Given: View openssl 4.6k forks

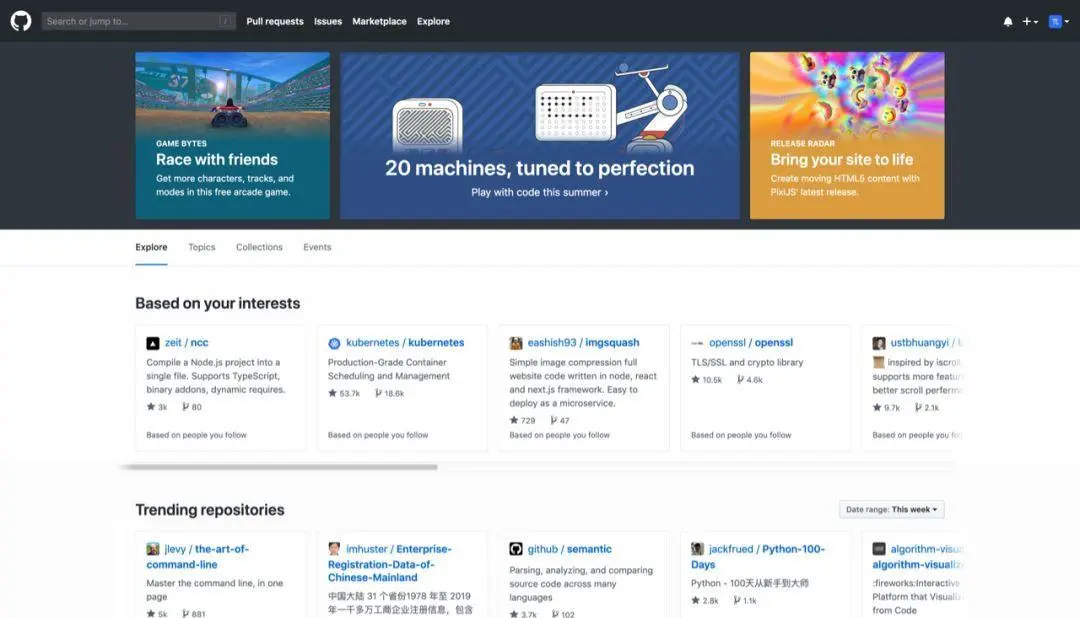Looking at the screenshot, I should point(750,380).
